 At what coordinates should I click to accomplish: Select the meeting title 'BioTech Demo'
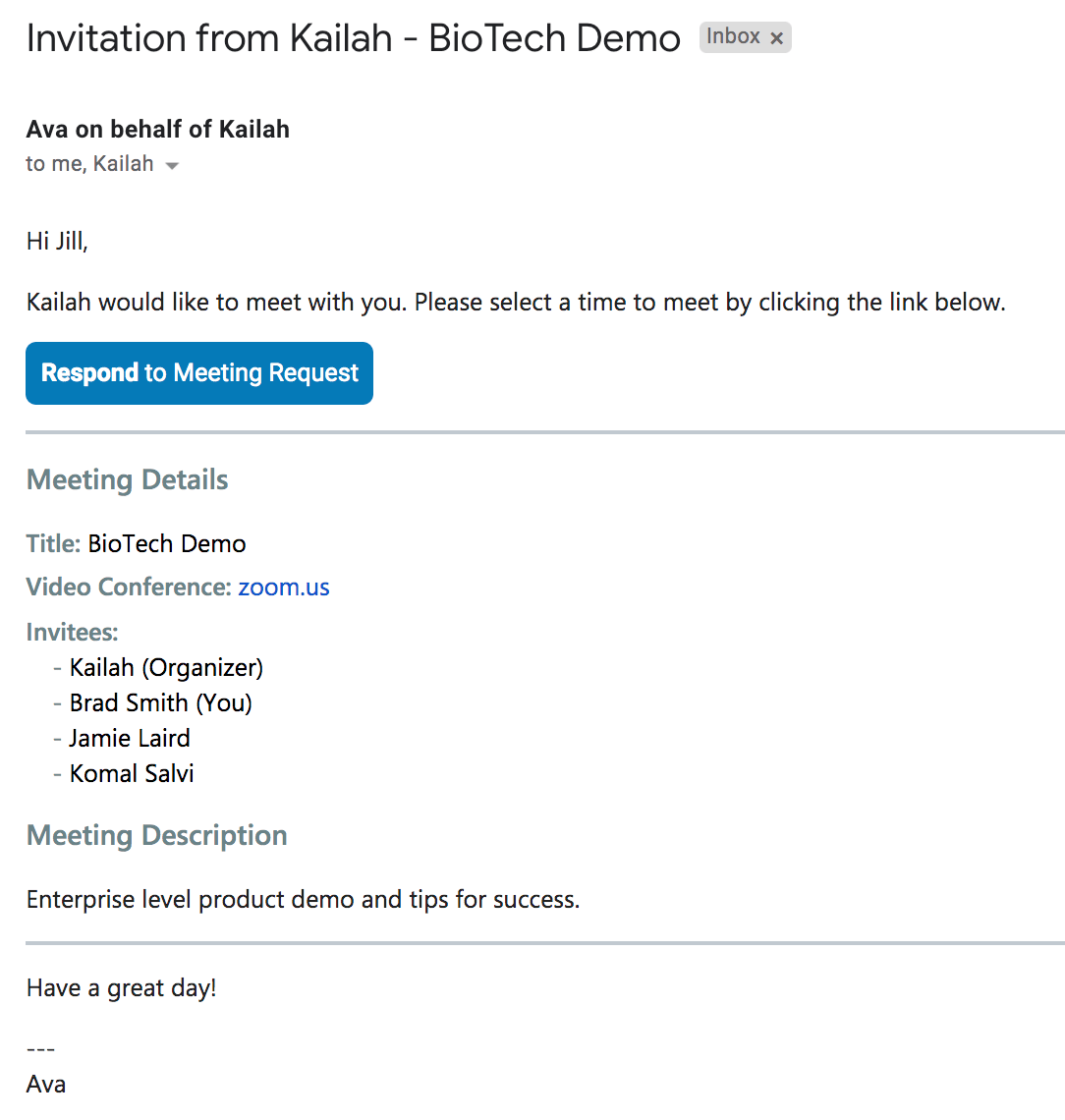pos(166,543)
